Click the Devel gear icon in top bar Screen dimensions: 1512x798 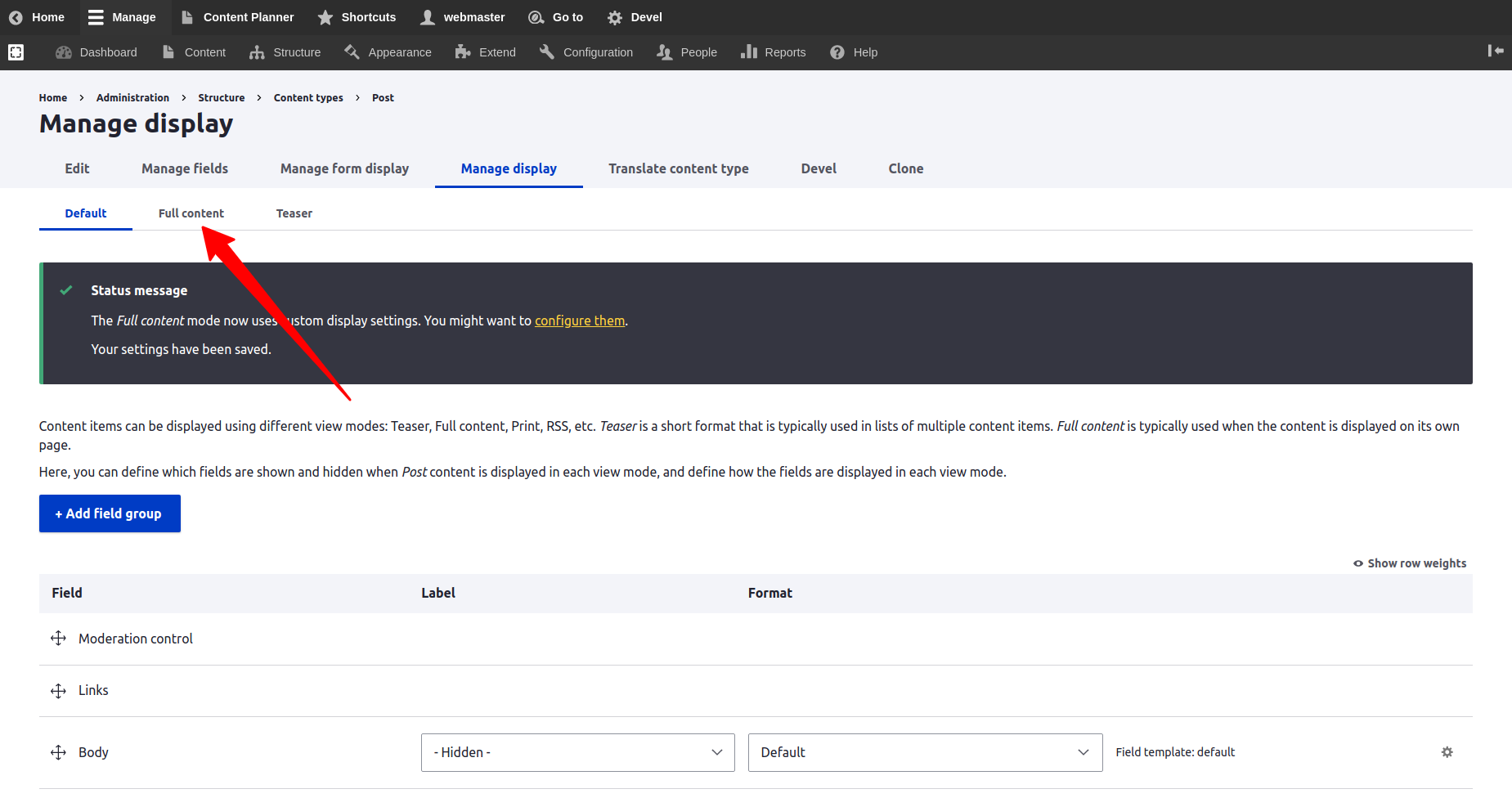615,17
